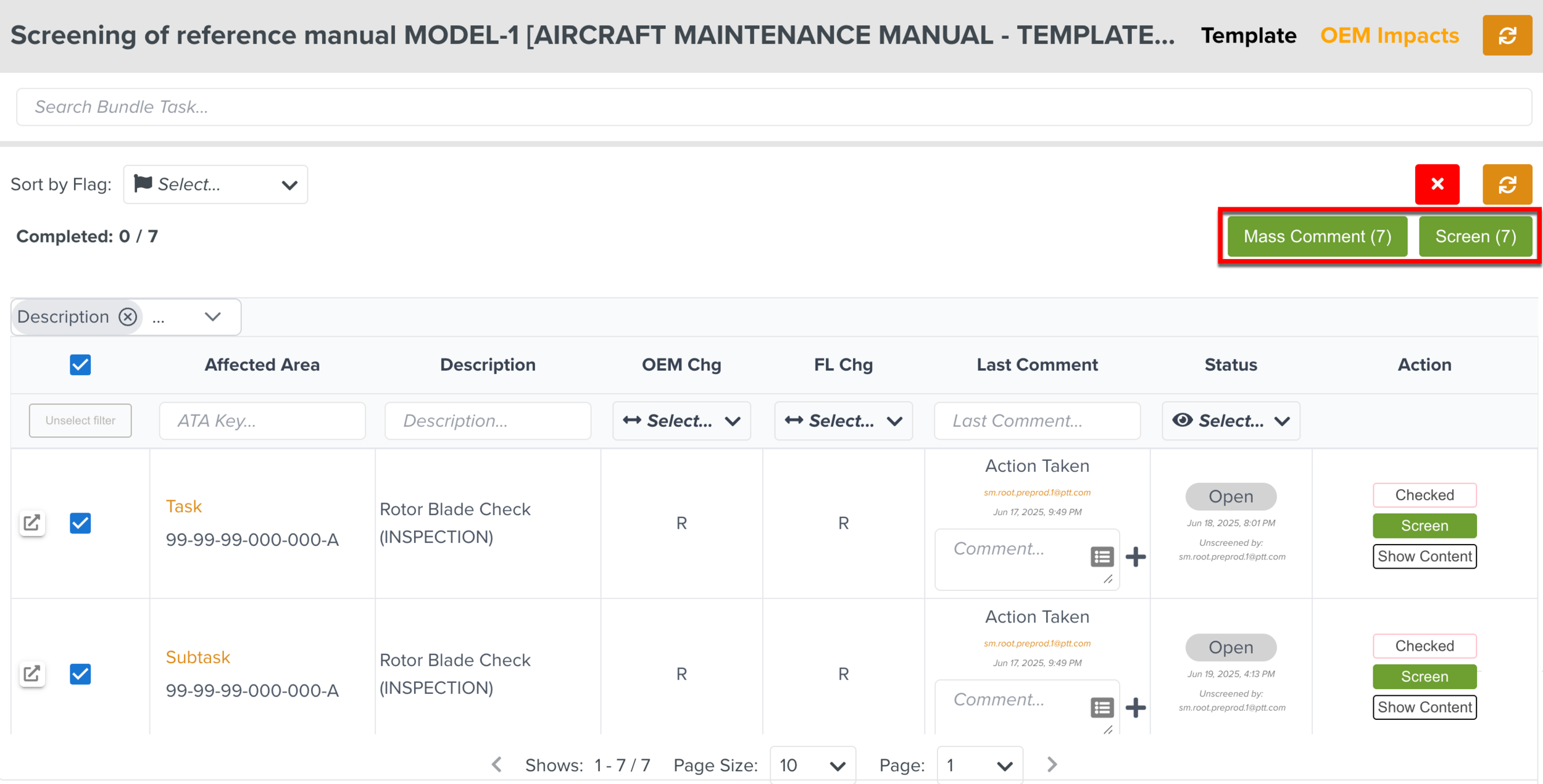Click the Completed: 0 / 7 text
The width and height of the screenshot is (1543, 784).
pyautogui.click(x=87, y=236)
